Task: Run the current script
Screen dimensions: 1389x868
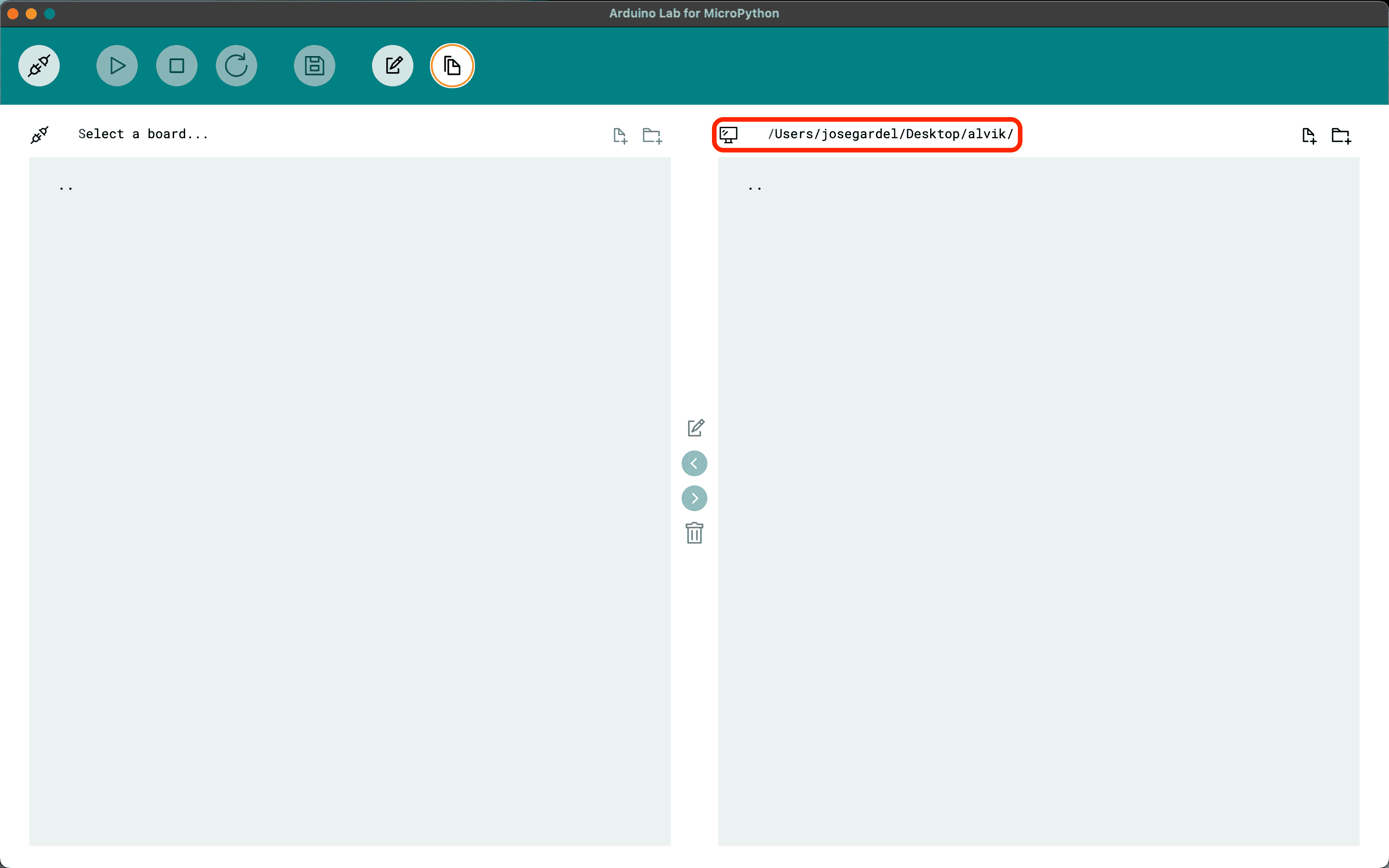Action: tap(117, 65)
